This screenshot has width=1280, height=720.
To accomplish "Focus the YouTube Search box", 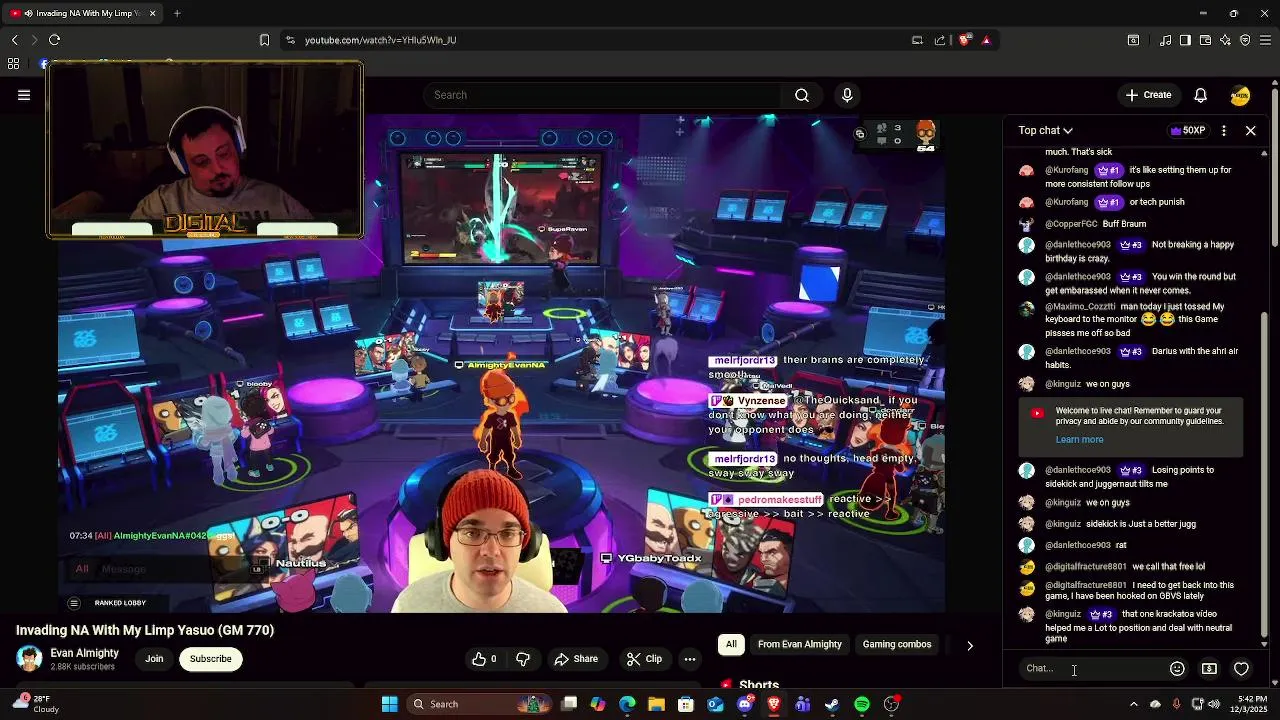I will (x=602, y=95).
